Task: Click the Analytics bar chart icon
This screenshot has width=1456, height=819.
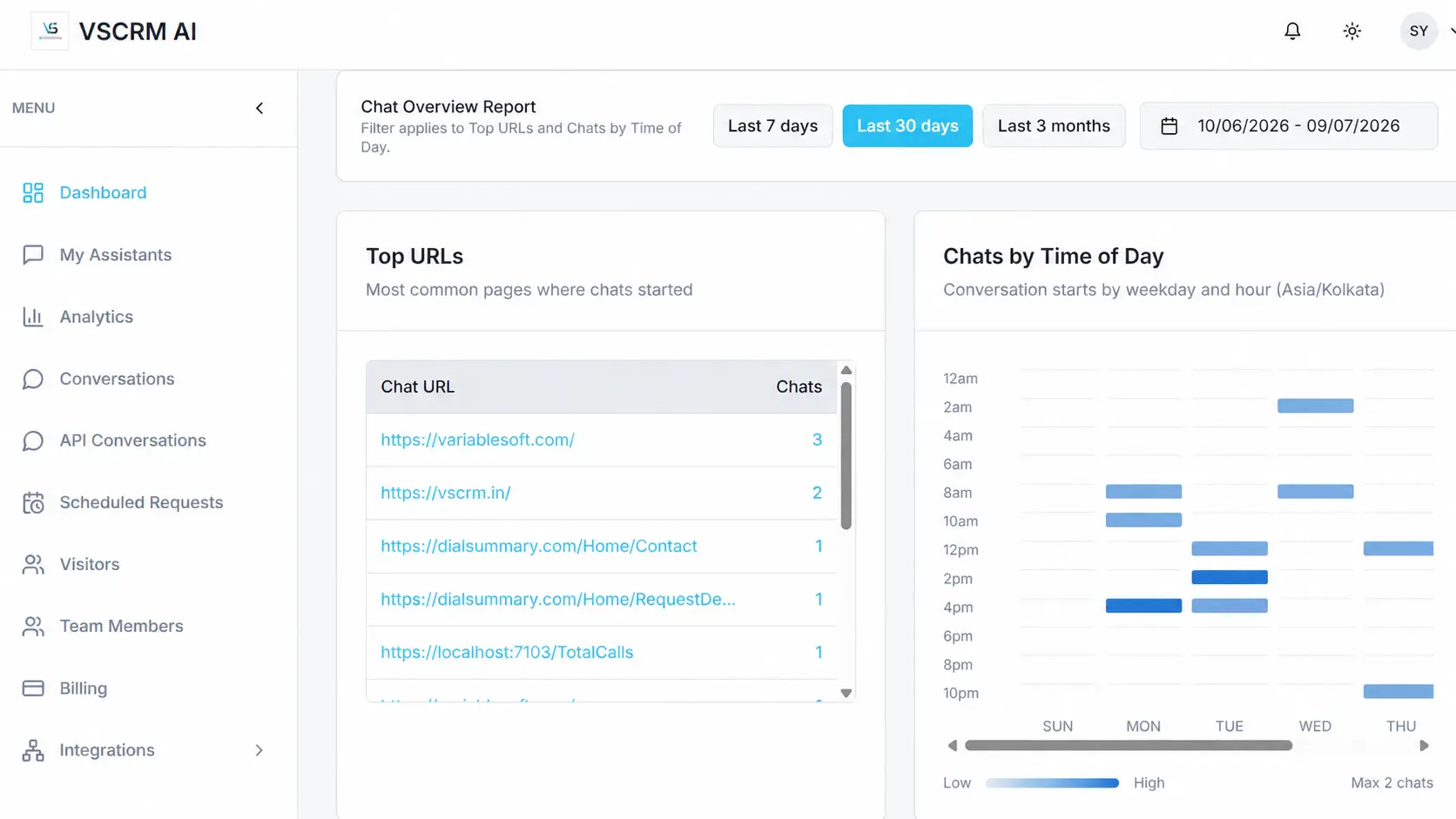Action: [33, 317]
